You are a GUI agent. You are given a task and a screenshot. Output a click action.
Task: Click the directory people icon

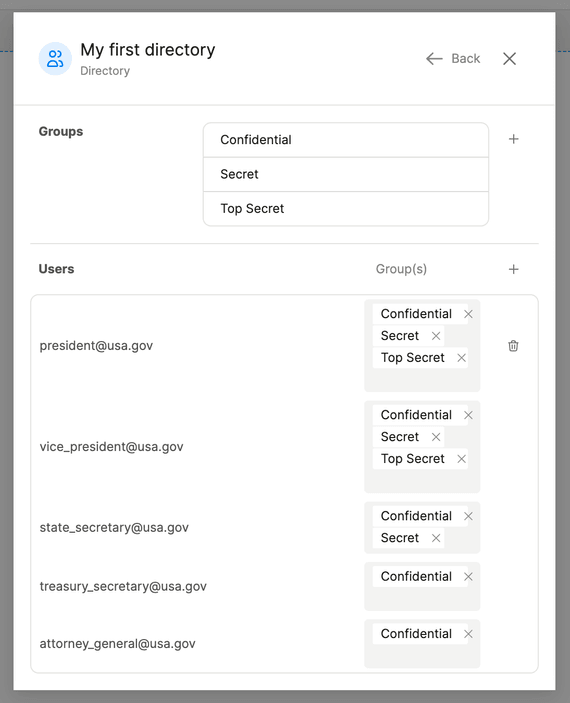pos(55,59)
